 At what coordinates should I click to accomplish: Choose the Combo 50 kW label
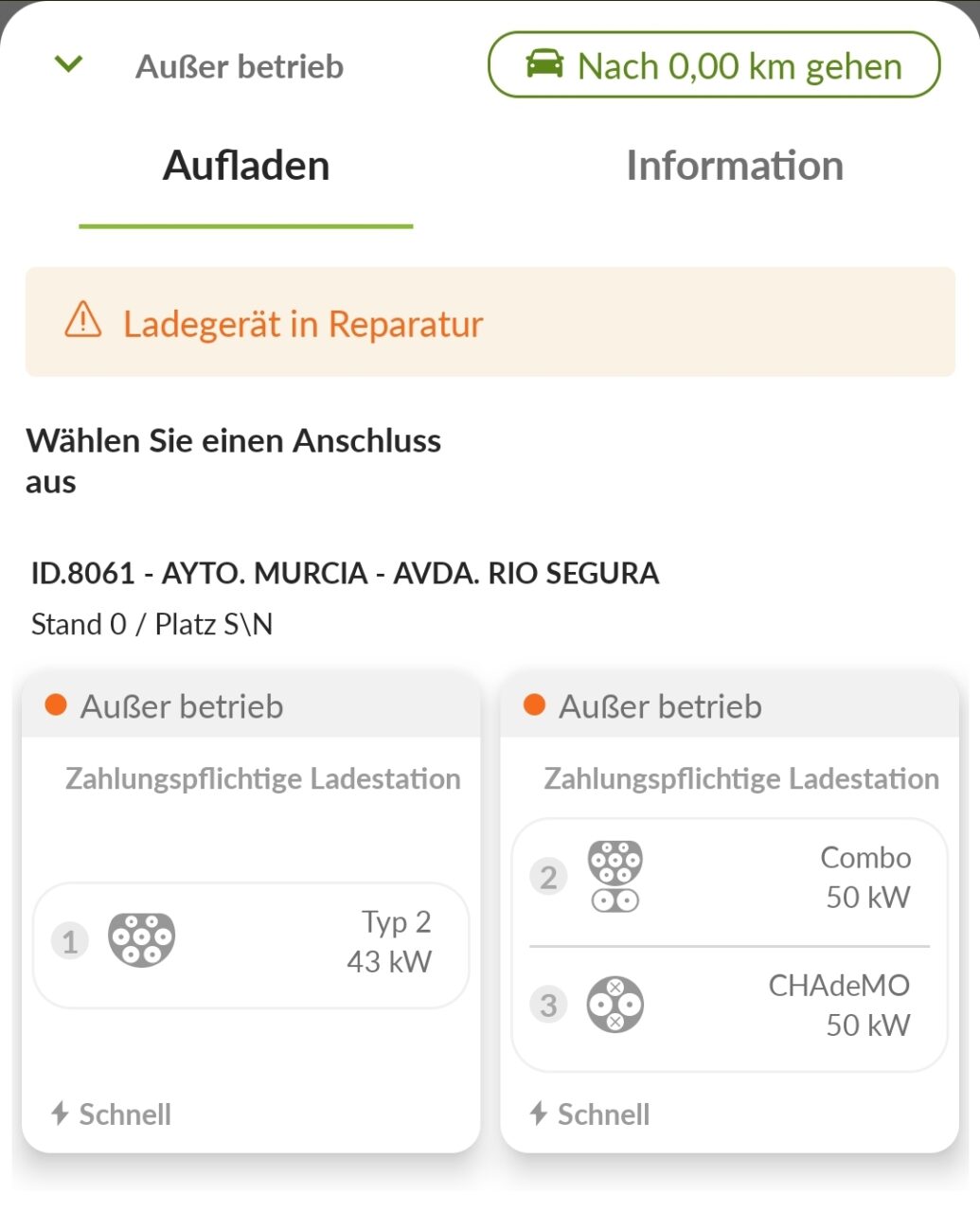pyautogui.click(x=866, y=877)
